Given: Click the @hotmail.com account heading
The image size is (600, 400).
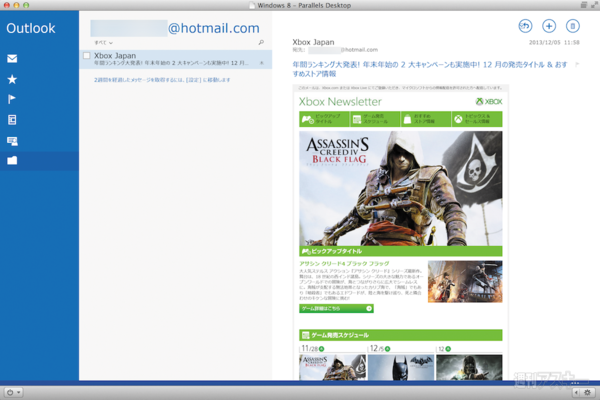Looking at the screenshot, I should click(214, 28).
